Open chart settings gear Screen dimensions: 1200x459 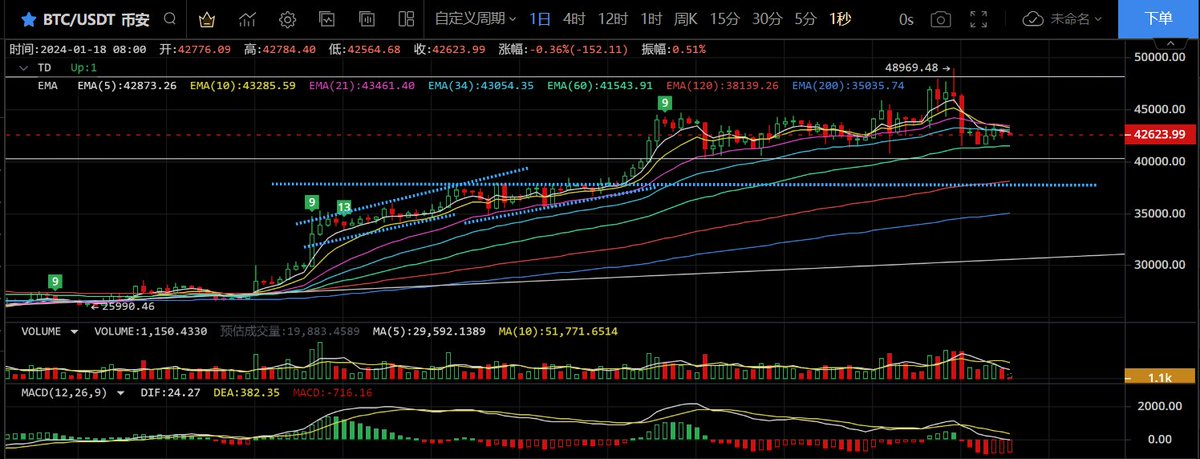click(x=288, y=19)
